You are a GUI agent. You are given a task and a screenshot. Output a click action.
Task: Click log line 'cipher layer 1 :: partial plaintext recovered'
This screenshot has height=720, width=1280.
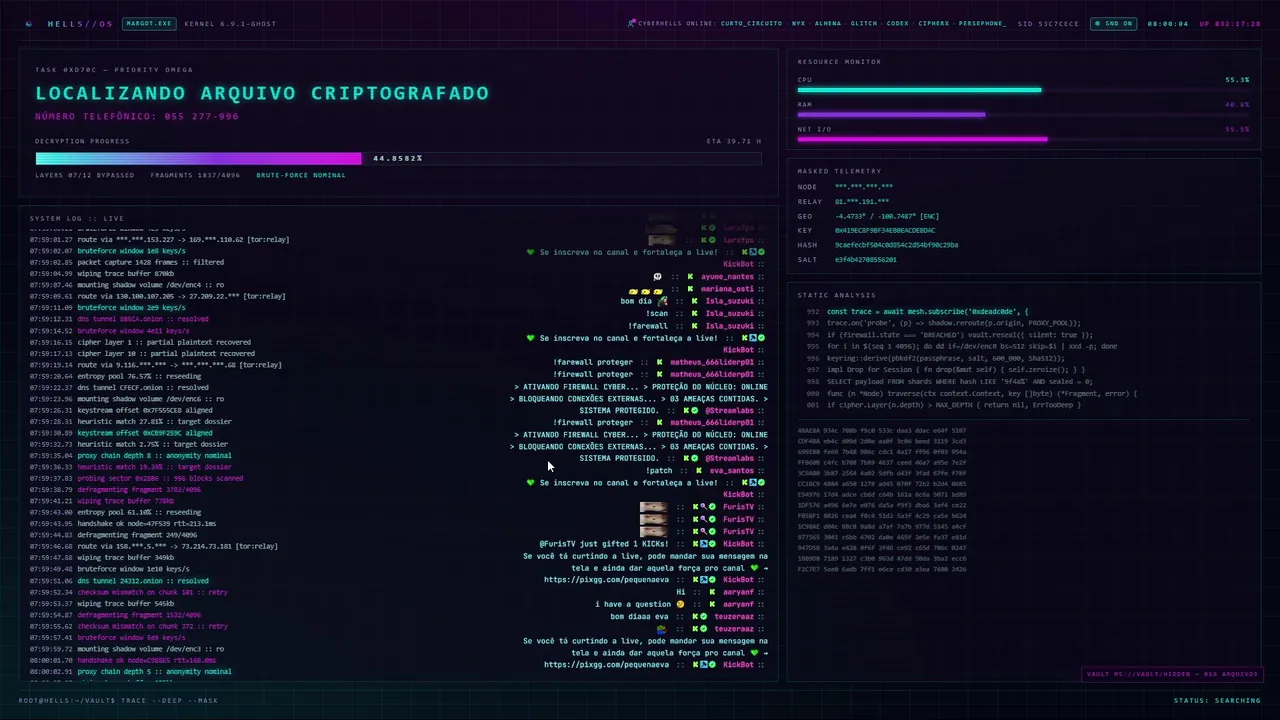point(166,342)
